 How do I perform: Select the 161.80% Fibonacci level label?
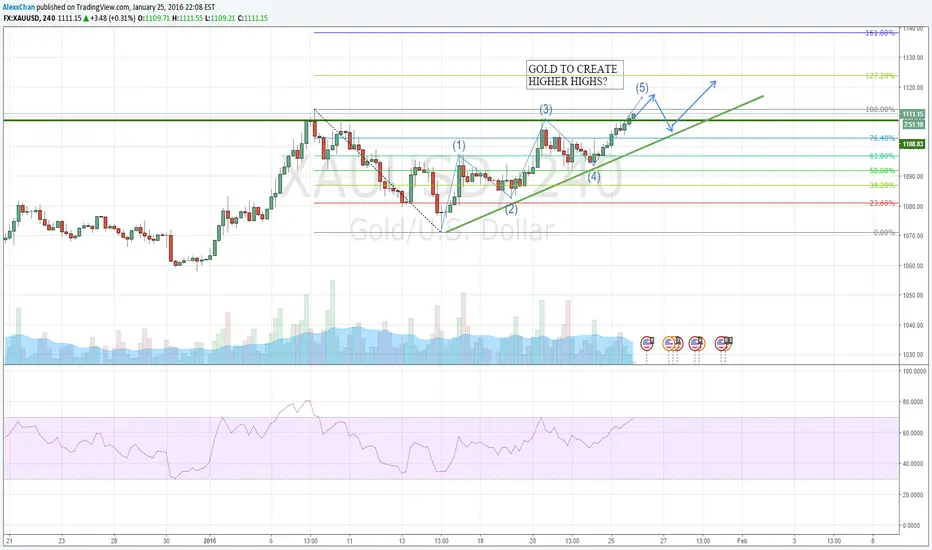pos(880,33)
